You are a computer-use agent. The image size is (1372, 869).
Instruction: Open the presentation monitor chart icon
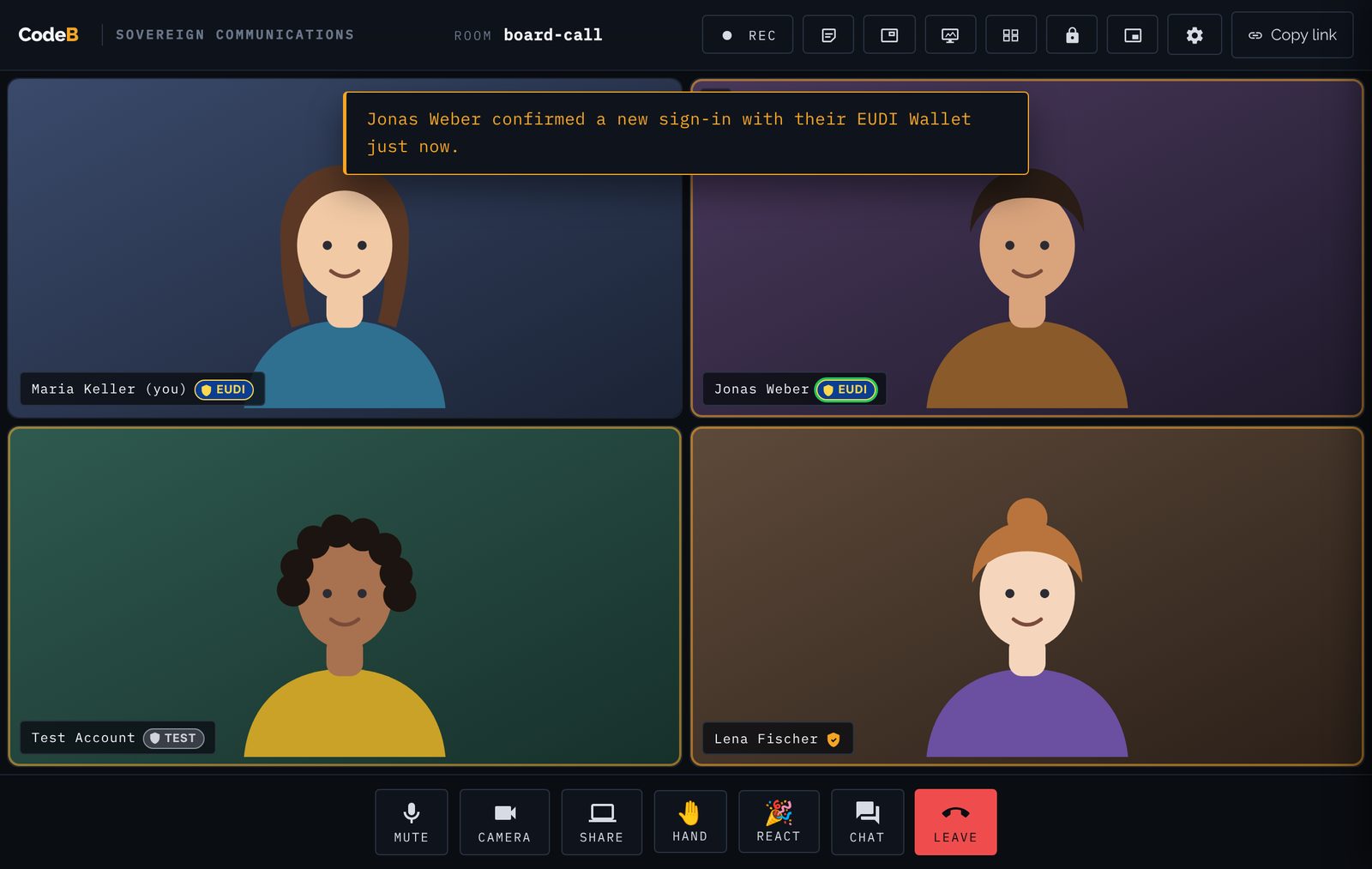950,35
